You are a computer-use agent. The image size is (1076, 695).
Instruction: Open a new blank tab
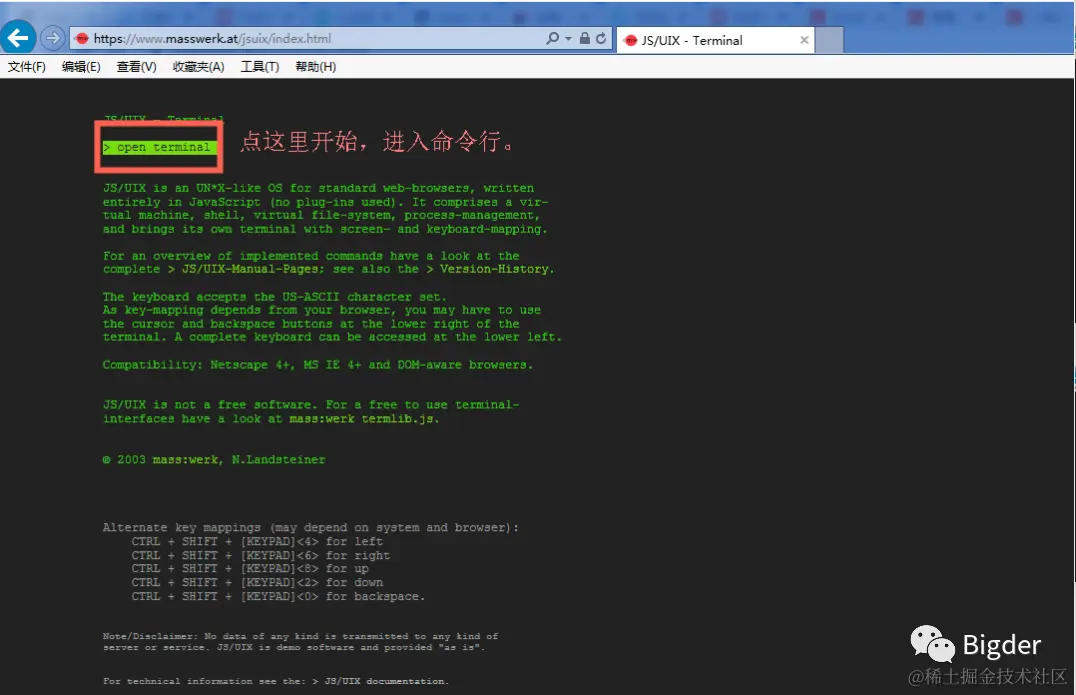829,40
